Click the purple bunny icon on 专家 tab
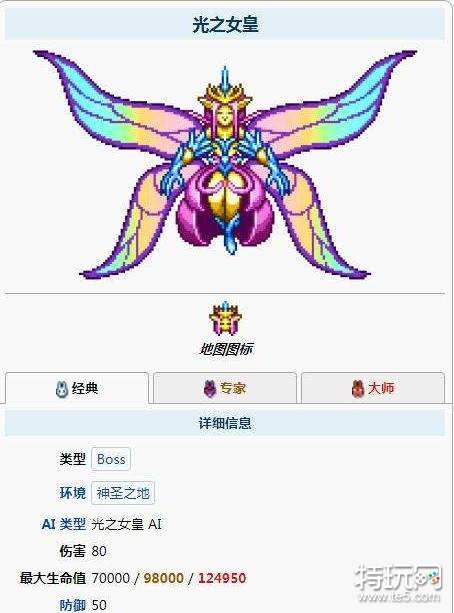Image resolution: width=454 pixels, height=613 pixels. point(210,389)
